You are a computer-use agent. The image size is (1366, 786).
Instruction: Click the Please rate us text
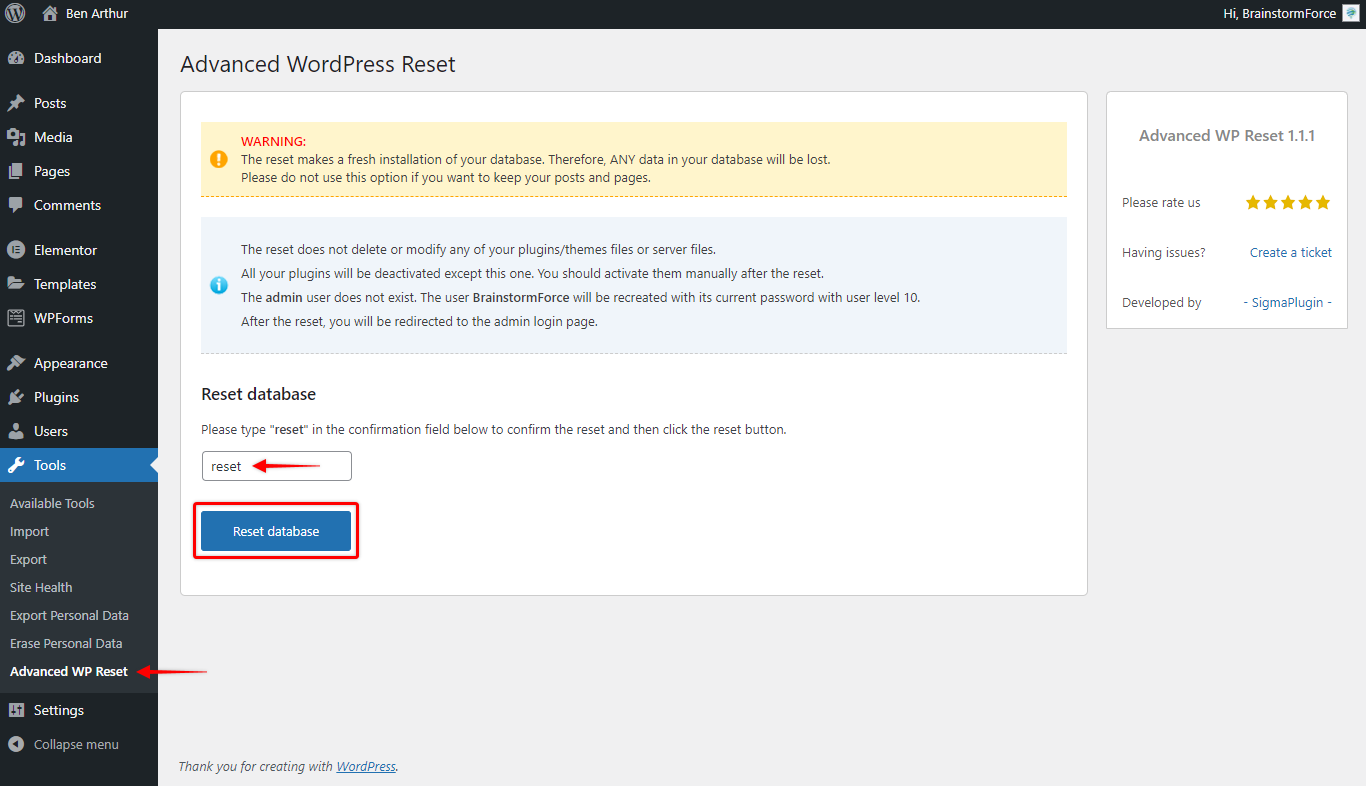(x=1161, y=202)
